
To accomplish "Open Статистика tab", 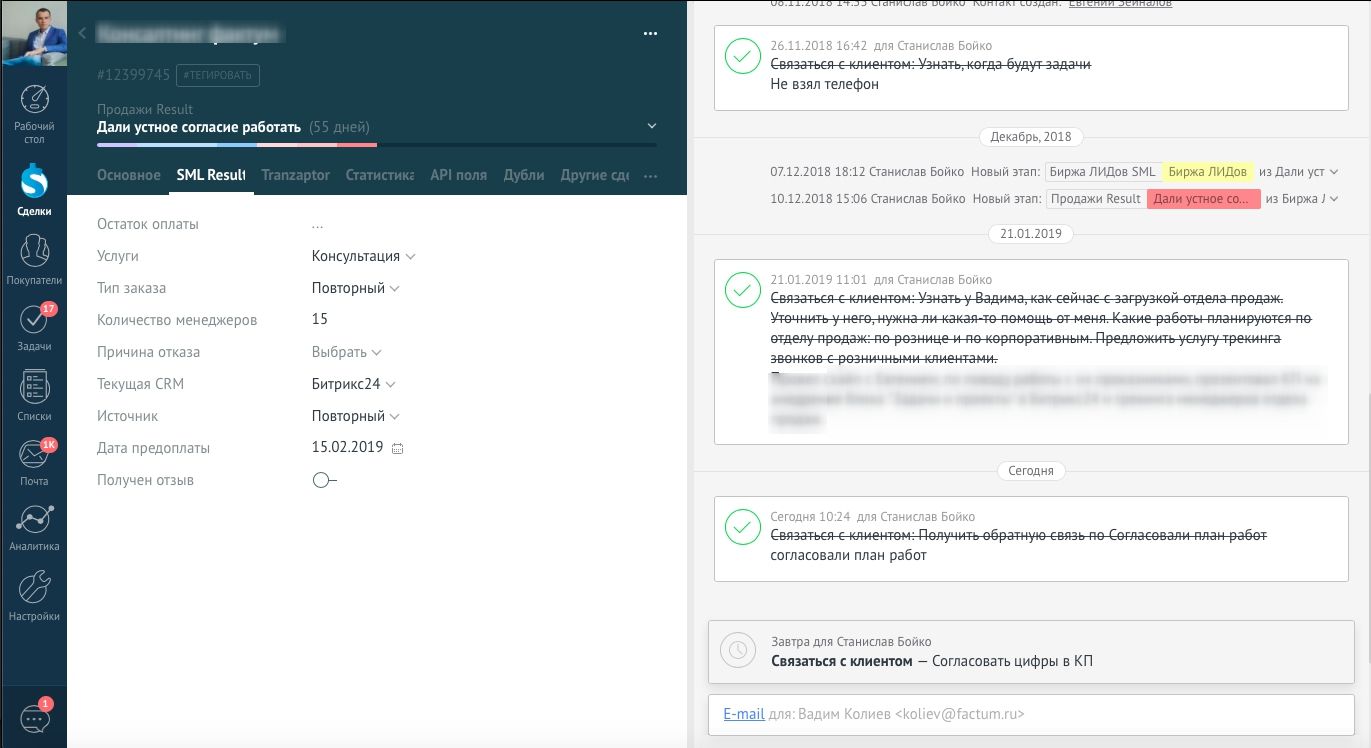I will pos(380,175).
